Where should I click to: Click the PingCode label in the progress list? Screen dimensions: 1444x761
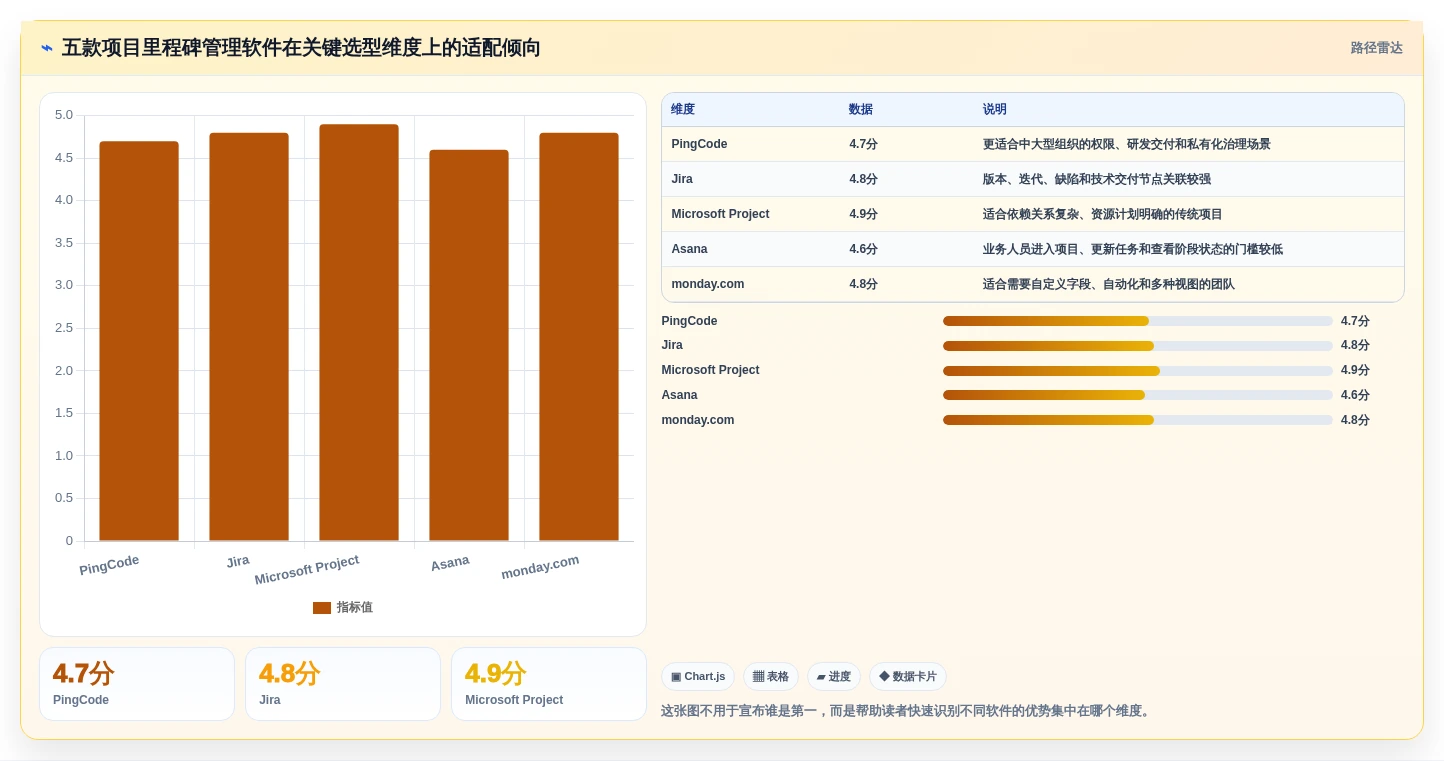click(x=689, y=321)
